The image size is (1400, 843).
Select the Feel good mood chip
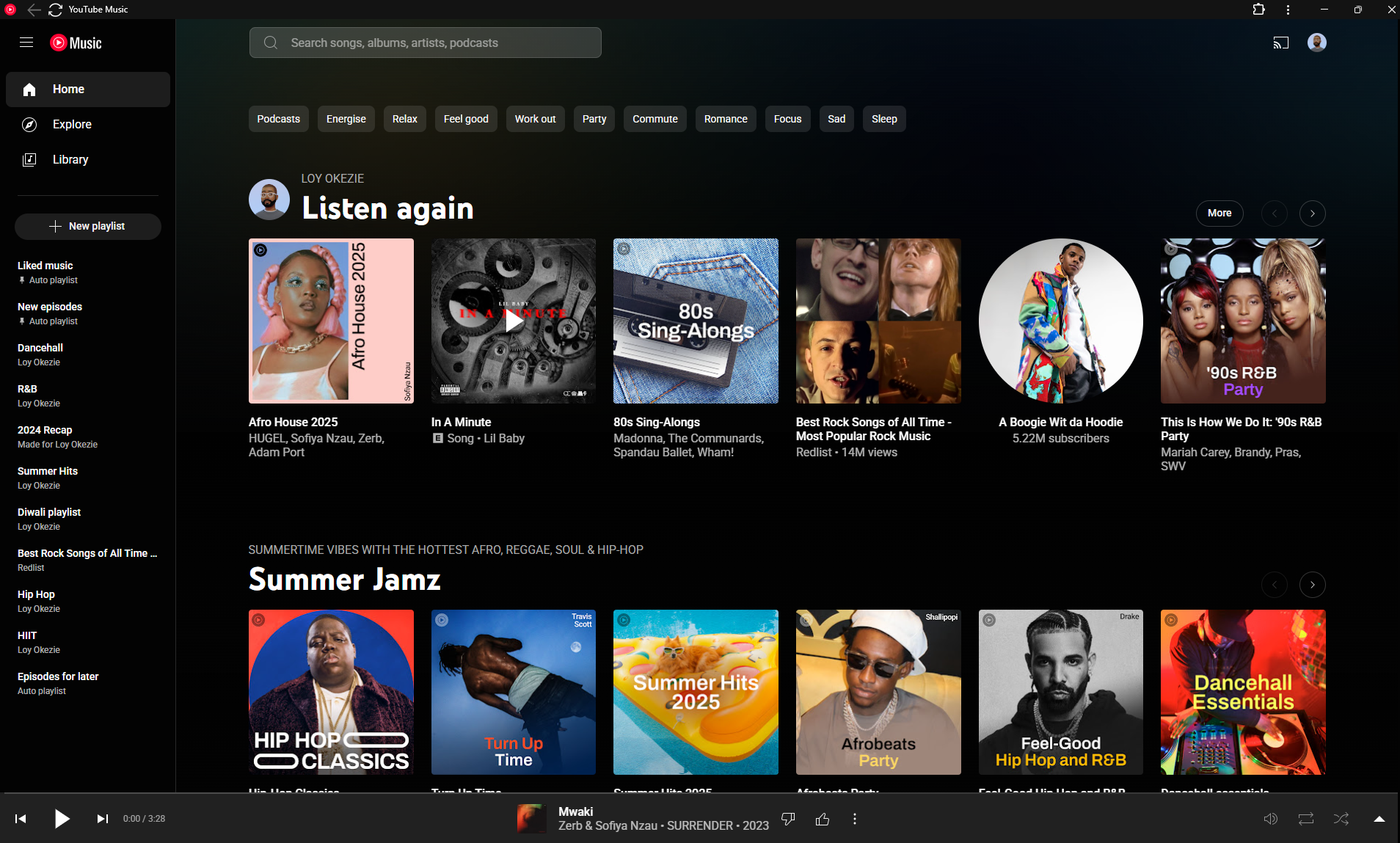(x=465, y=119)
